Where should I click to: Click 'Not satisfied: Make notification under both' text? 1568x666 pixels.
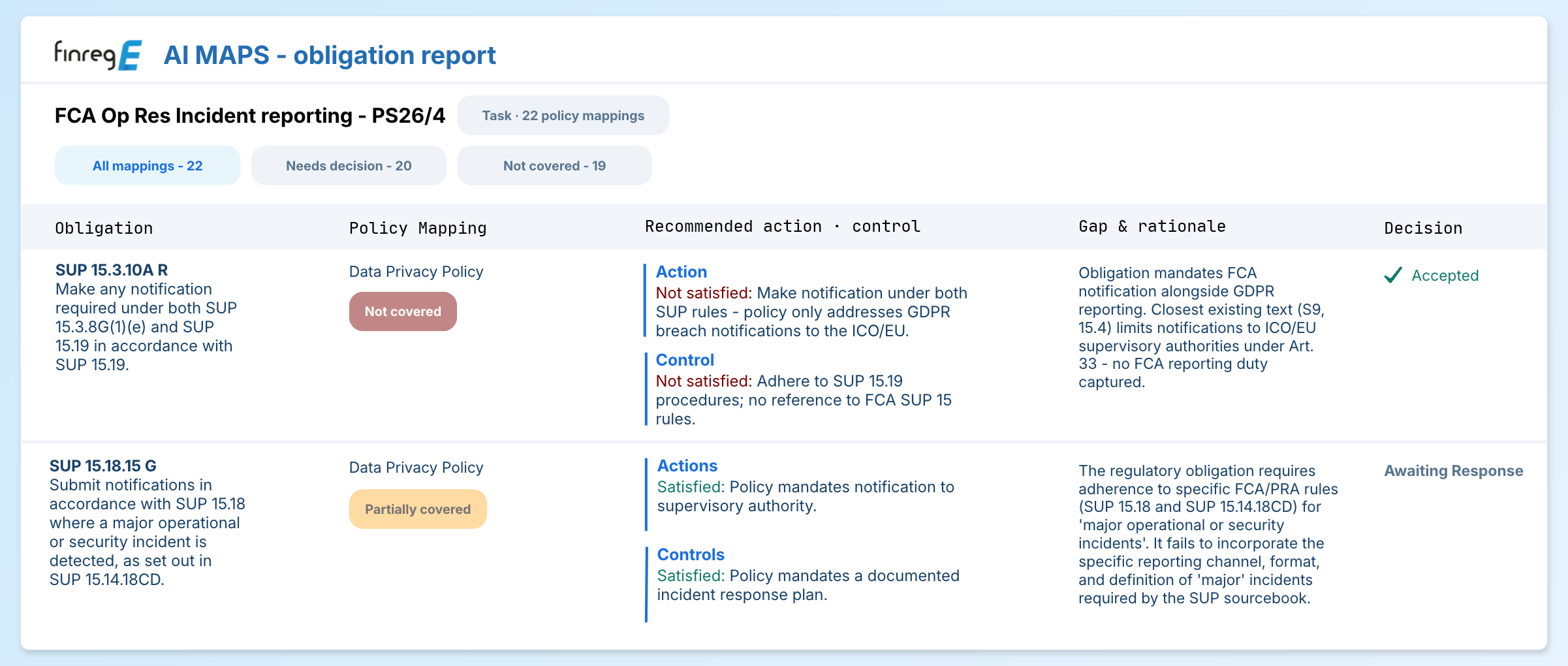pos(811,293)
